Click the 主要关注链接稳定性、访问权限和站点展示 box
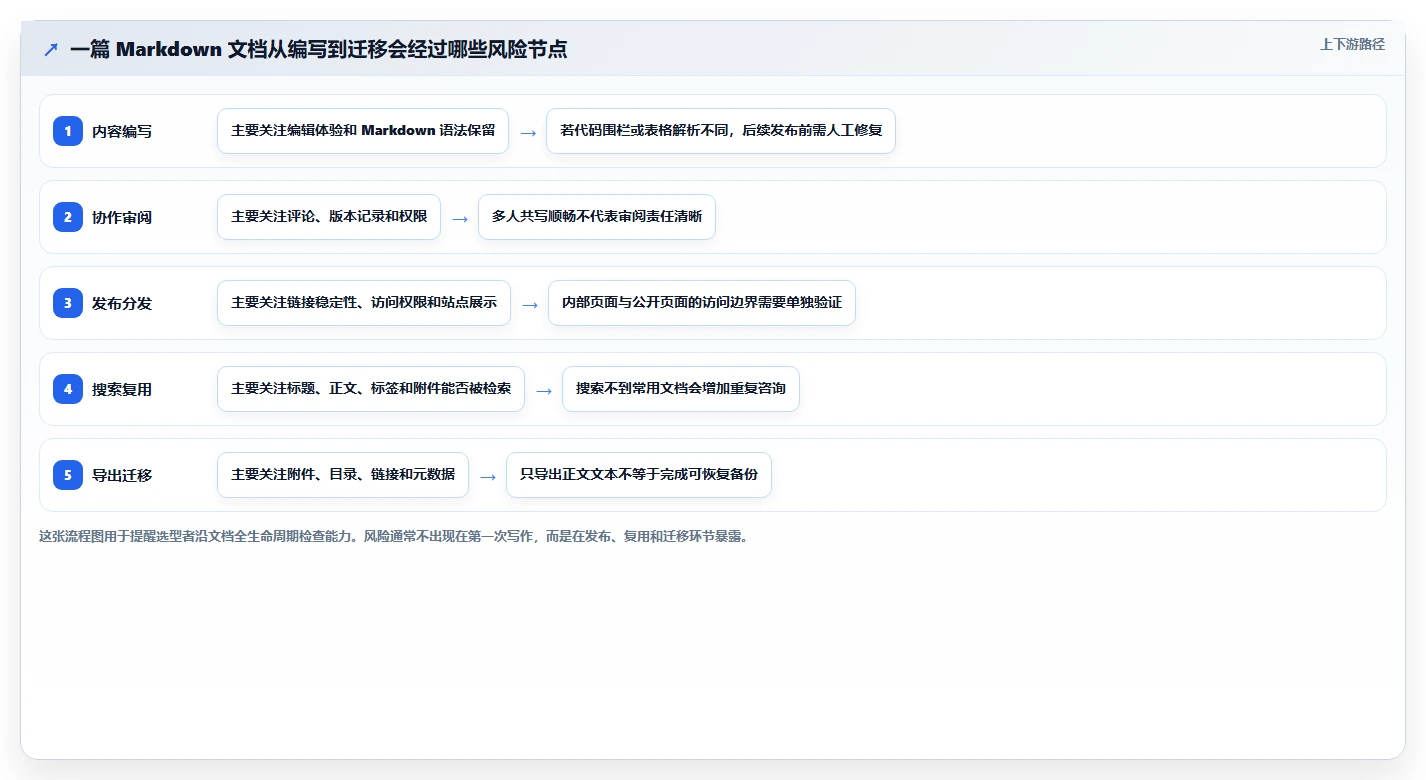1426x780 pixels. pos(364,303)
